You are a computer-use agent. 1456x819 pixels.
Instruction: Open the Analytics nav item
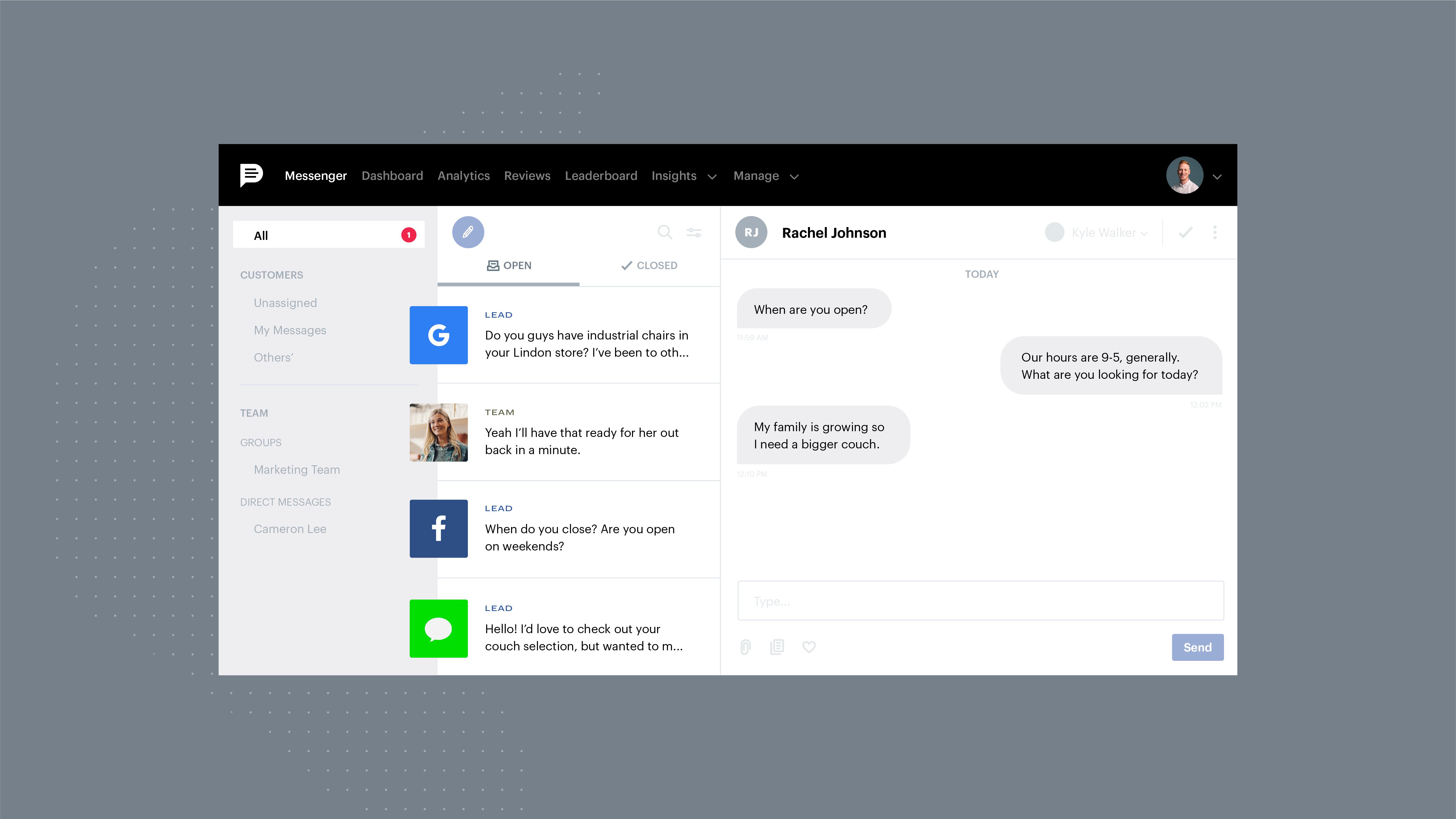[463, 176]
